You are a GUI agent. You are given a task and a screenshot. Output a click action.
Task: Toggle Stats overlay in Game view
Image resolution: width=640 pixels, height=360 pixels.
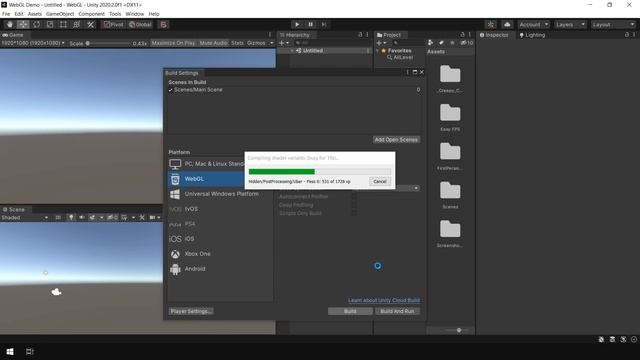237,43
